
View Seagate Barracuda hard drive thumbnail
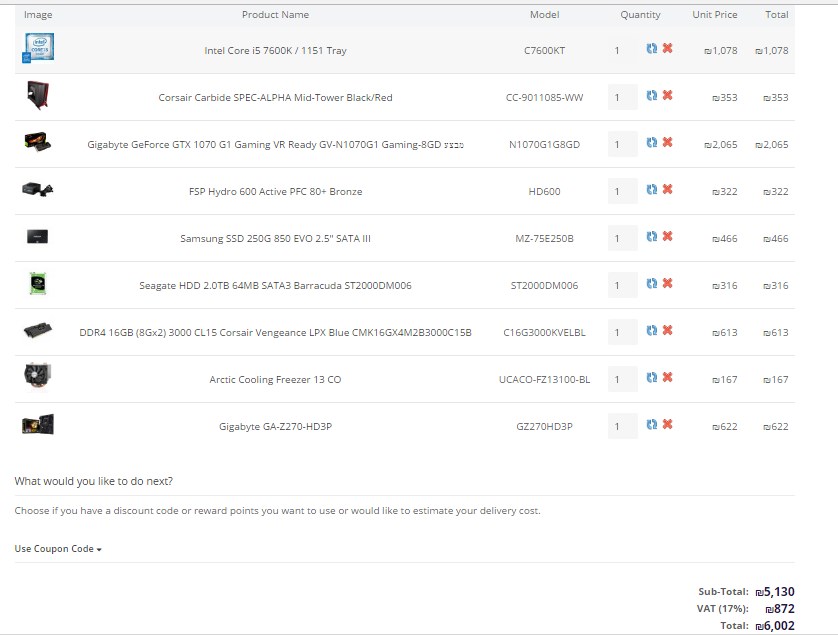pos(38,283)
